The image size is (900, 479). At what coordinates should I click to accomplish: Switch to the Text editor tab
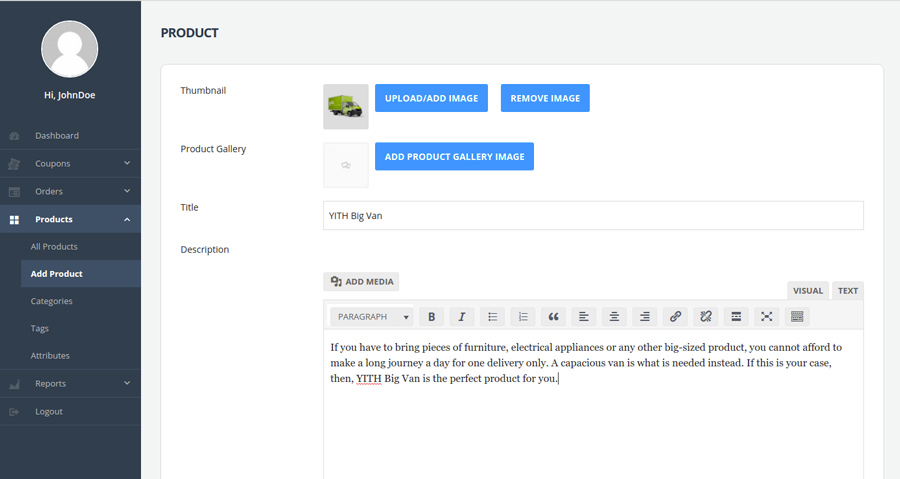coord(847,291)
